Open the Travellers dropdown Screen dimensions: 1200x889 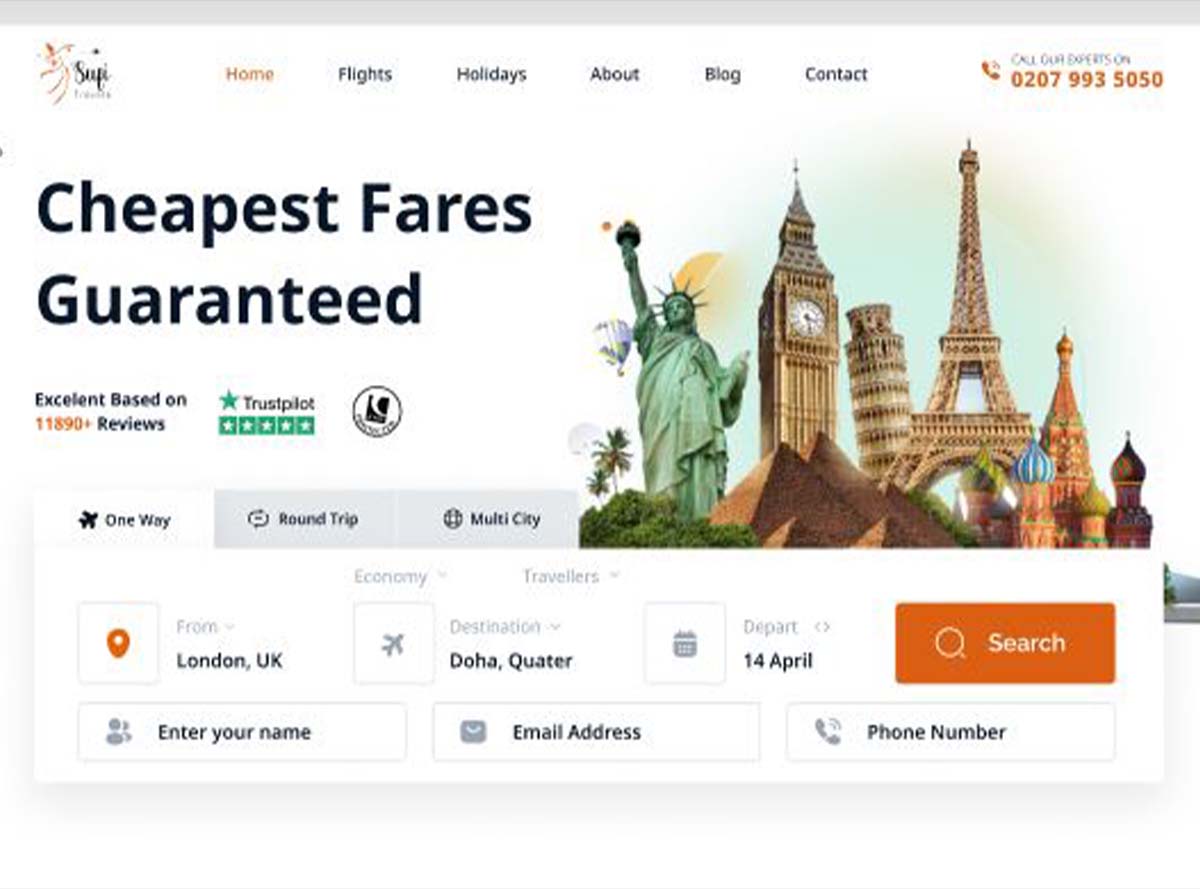click(x=571, y=576)
